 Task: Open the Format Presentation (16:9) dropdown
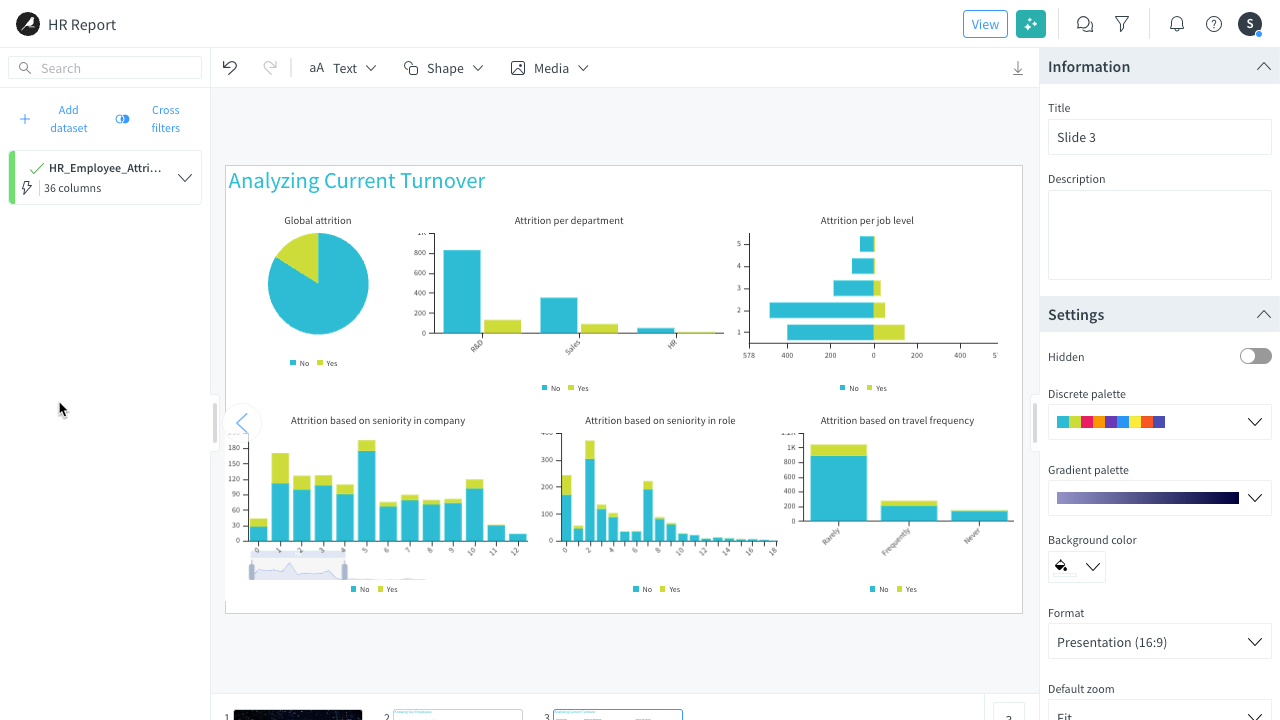[1159, 642]
